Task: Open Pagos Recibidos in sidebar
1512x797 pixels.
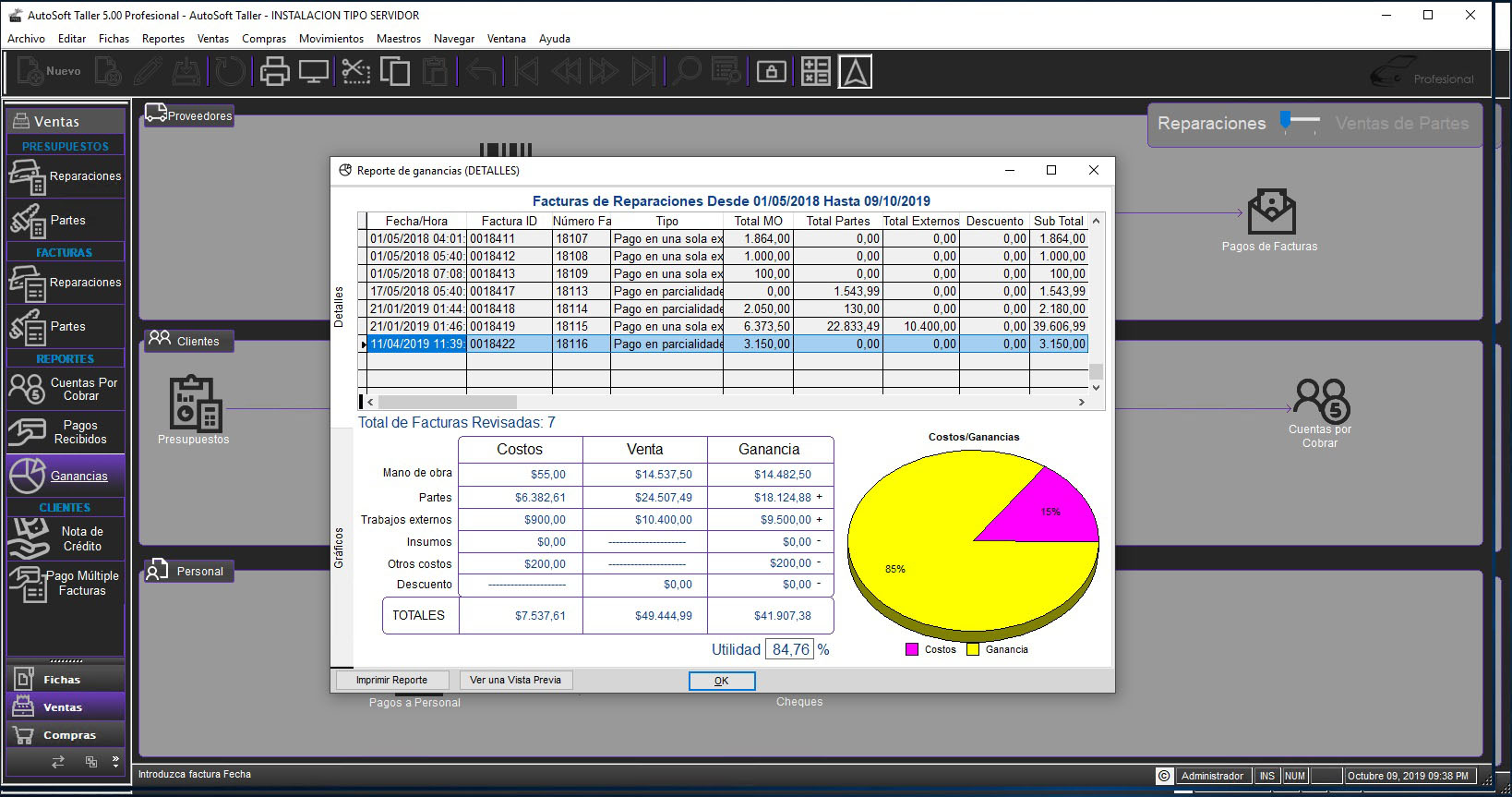Action: click(x=66, y=432)
